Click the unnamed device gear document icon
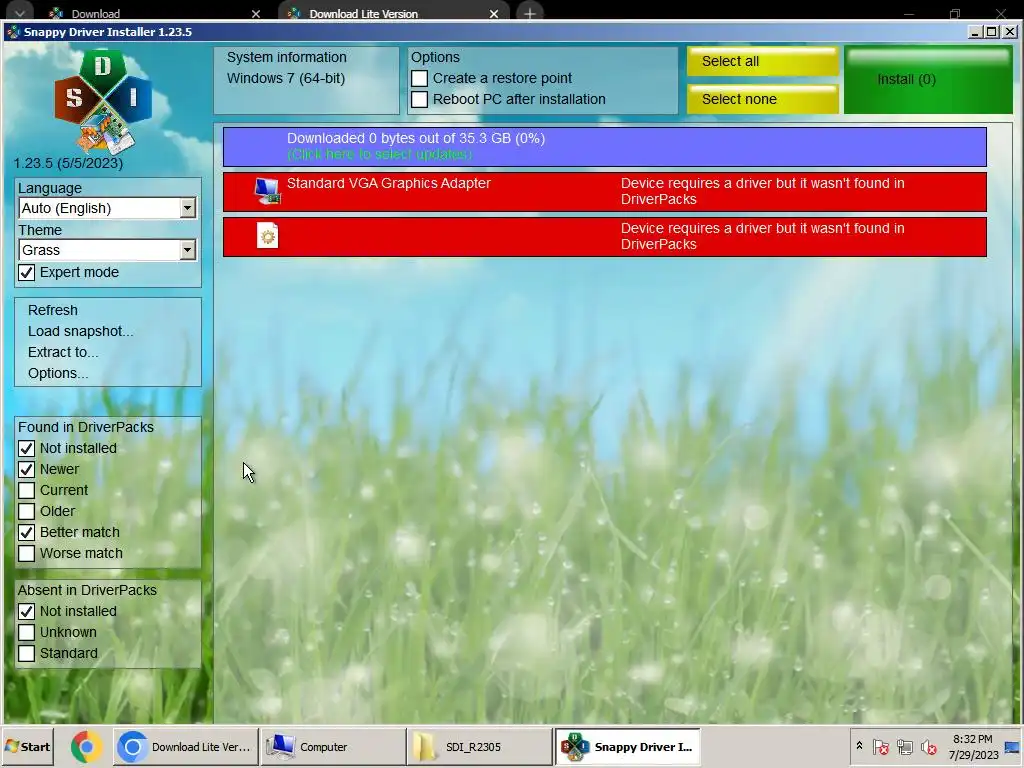The image size is (1024, 768). click(x=268, y=236)
